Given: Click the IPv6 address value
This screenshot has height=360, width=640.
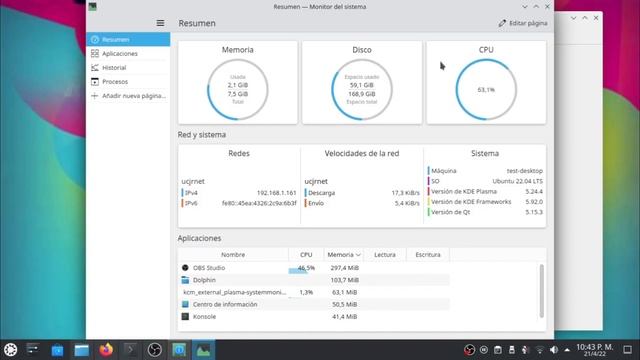Looking at the screenshot, I should tap(259, 203).
